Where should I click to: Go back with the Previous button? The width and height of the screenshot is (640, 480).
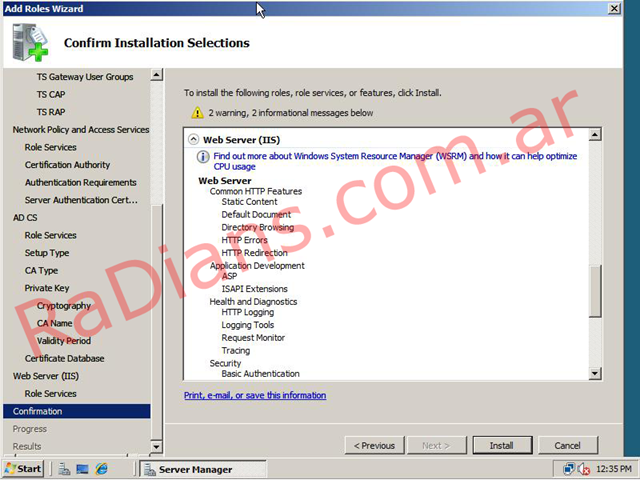click(x=375, y=445)
